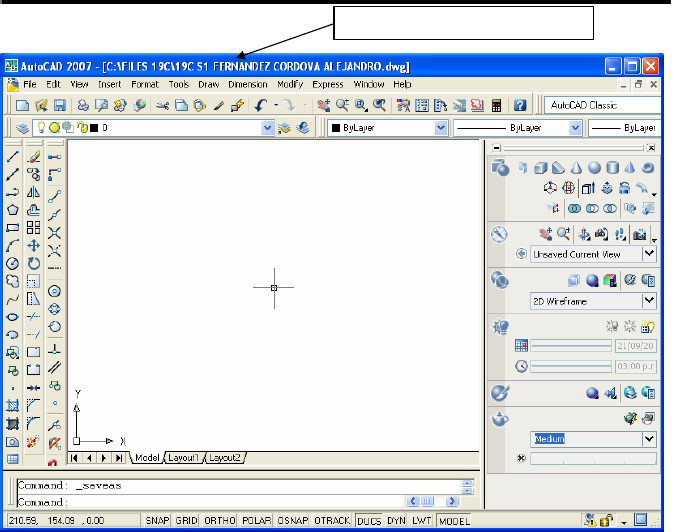Viewport: 673px width, 532px height.
Task: Select the Array modify tool
Action: tap(33, 228)
